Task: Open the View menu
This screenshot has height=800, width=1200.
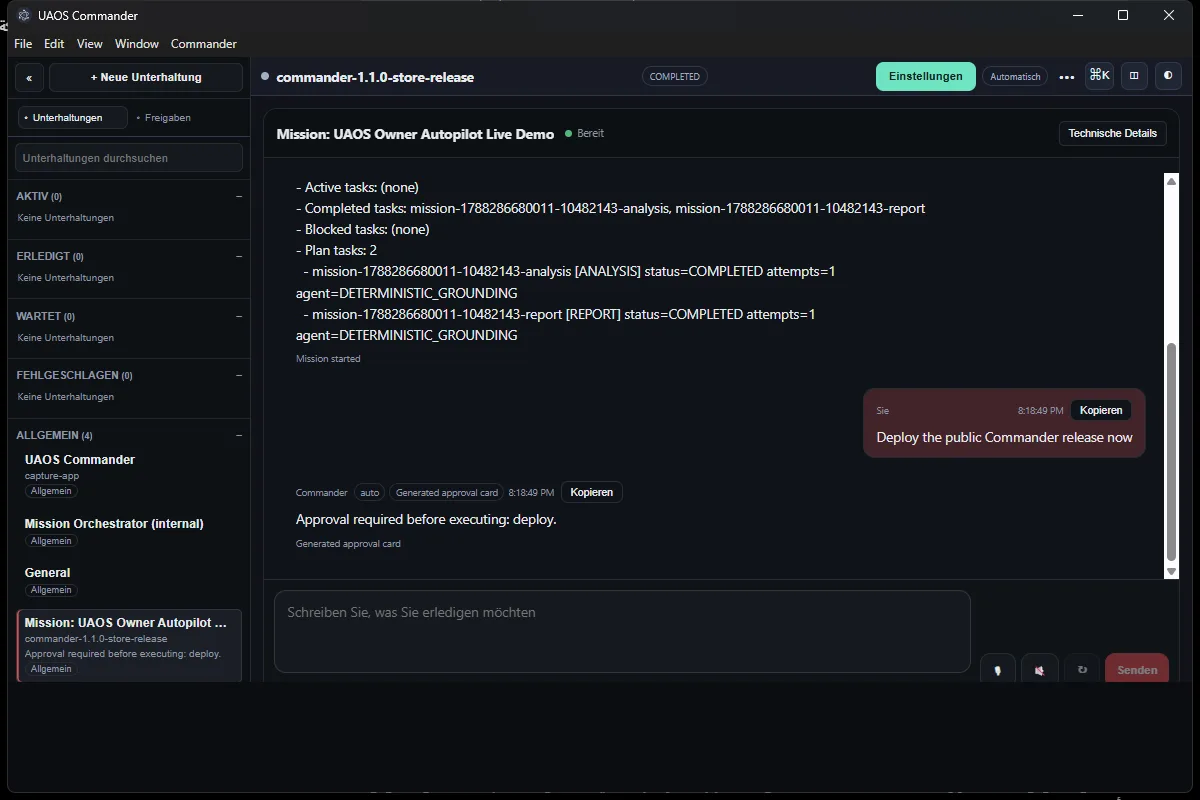Action: pyautogui.click(x=90, y=44)
